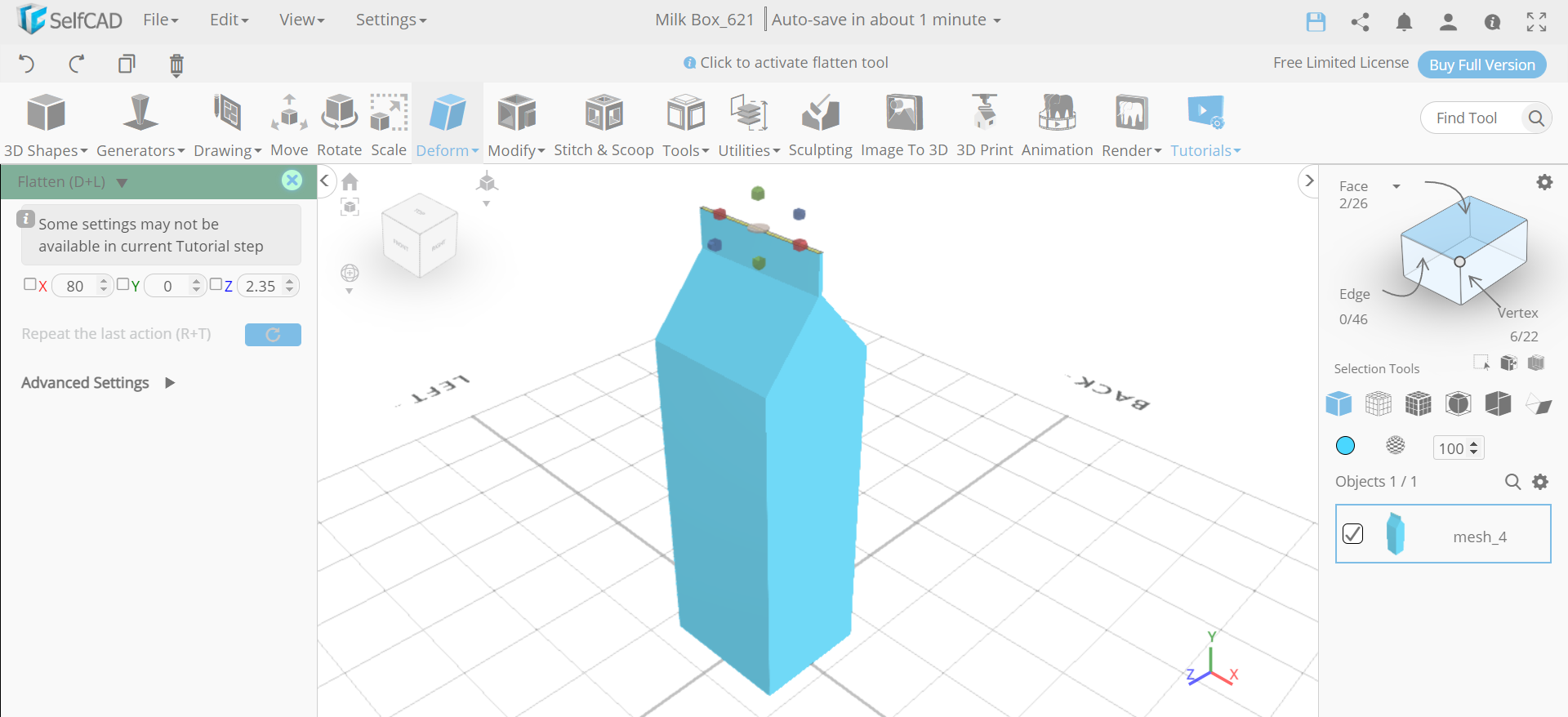Select wireframe rendering mode icon
The image size is (1568, 717).
(1379, 403)
